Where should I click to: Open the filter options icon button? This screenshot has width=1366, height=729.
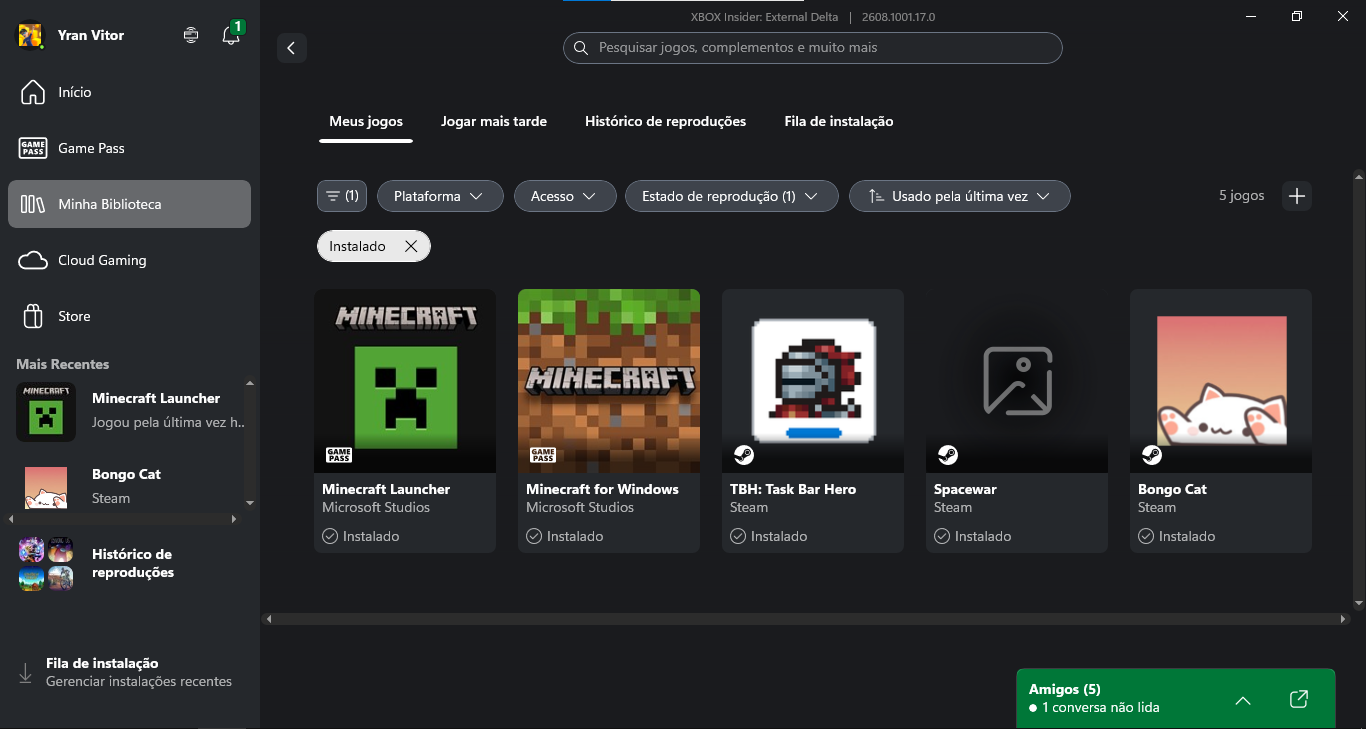342,196
